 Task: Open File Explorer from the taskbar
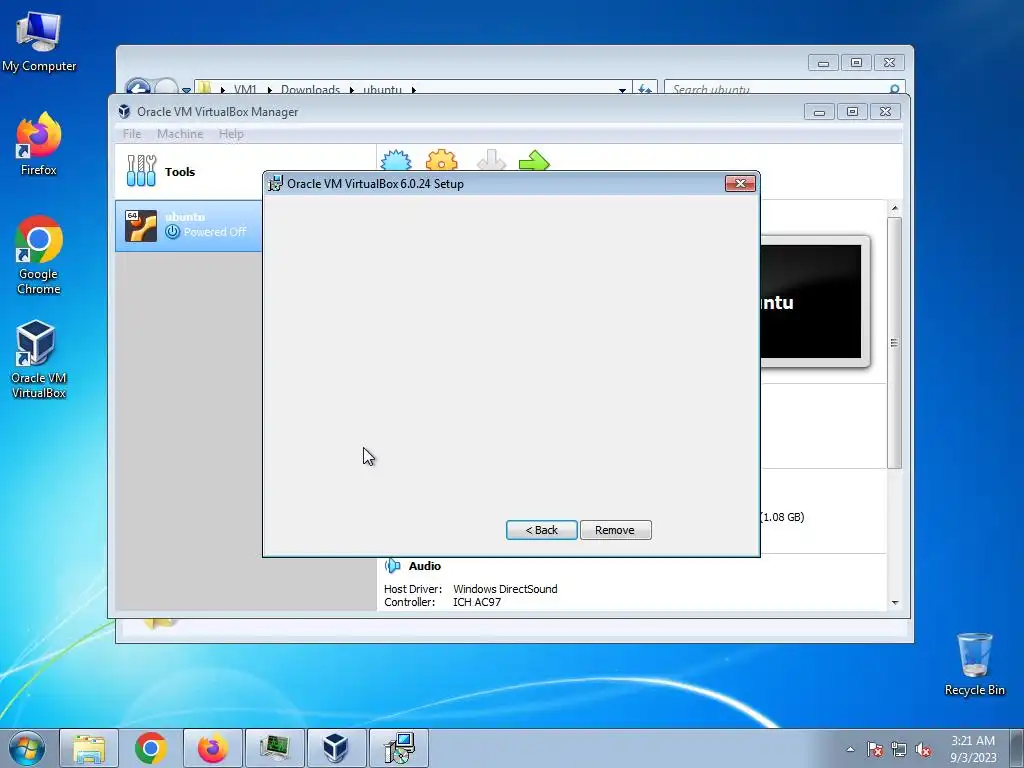tap(89, 748)
